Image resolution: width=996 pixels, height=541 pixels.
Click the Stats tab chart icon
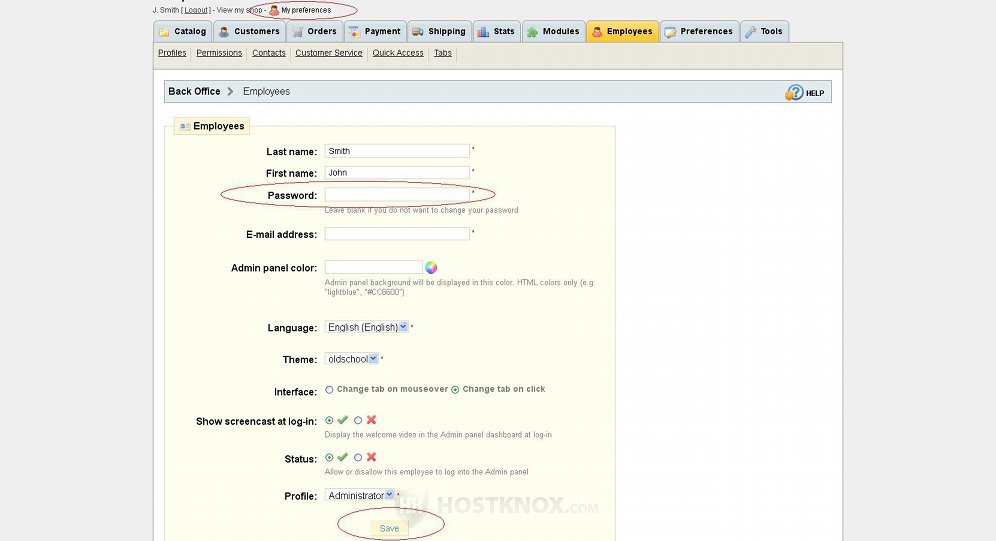point(483,32)
